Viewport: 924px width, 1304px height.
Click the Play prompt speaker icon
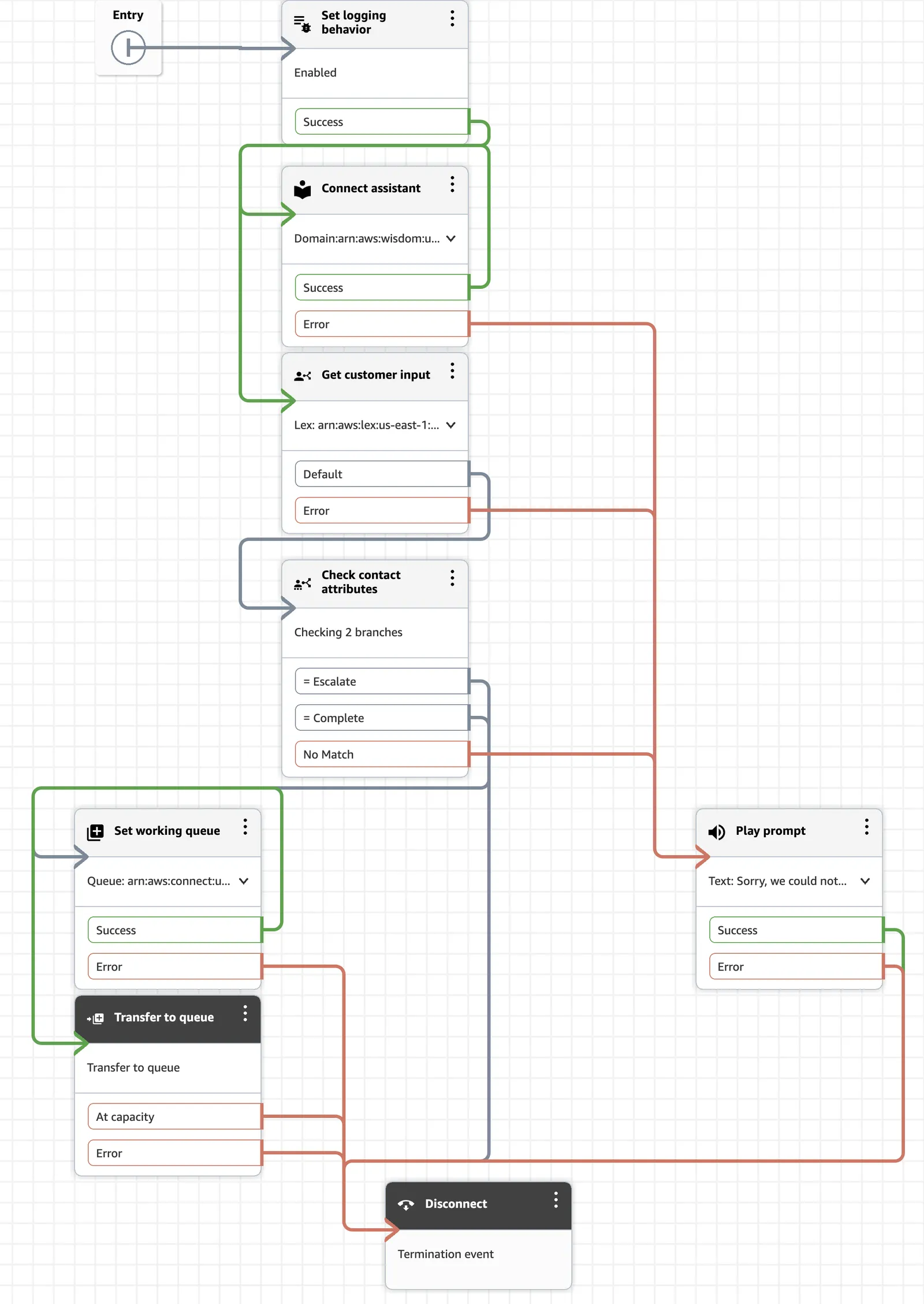[x=717, y=832]
